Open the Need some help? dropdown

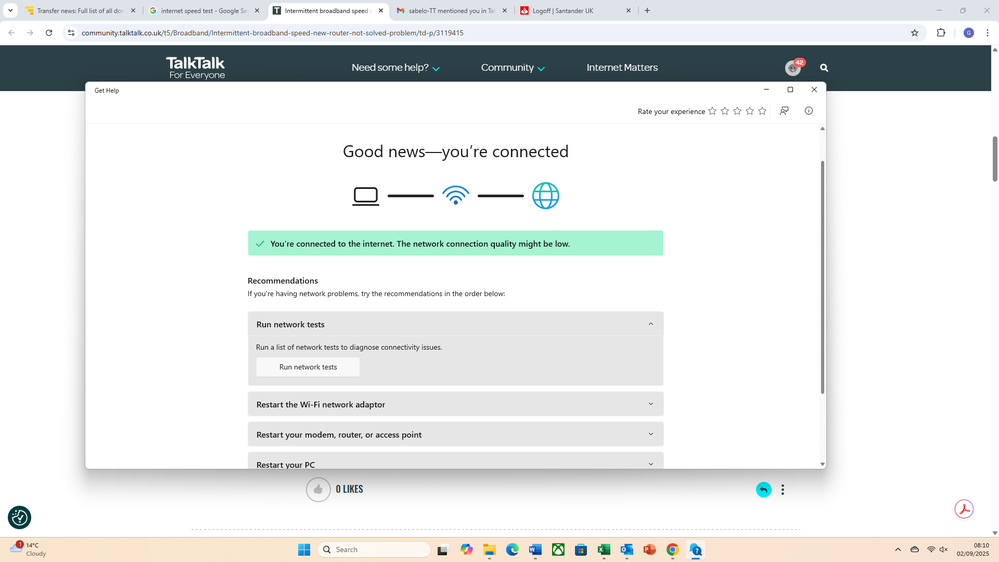(396, 68)
